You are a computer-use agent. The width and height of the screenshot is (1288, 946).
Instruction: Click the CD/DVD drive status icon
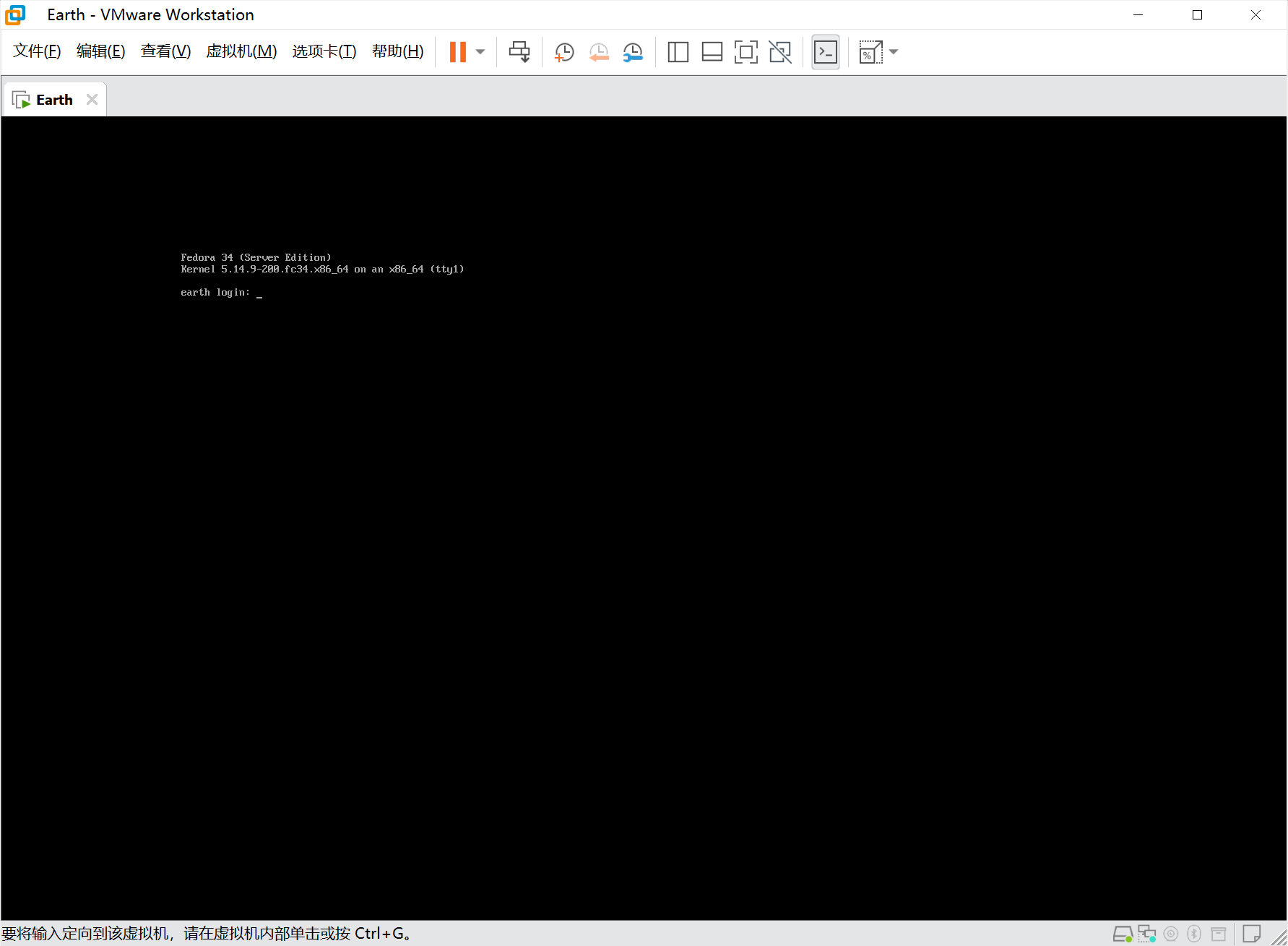1171,934
